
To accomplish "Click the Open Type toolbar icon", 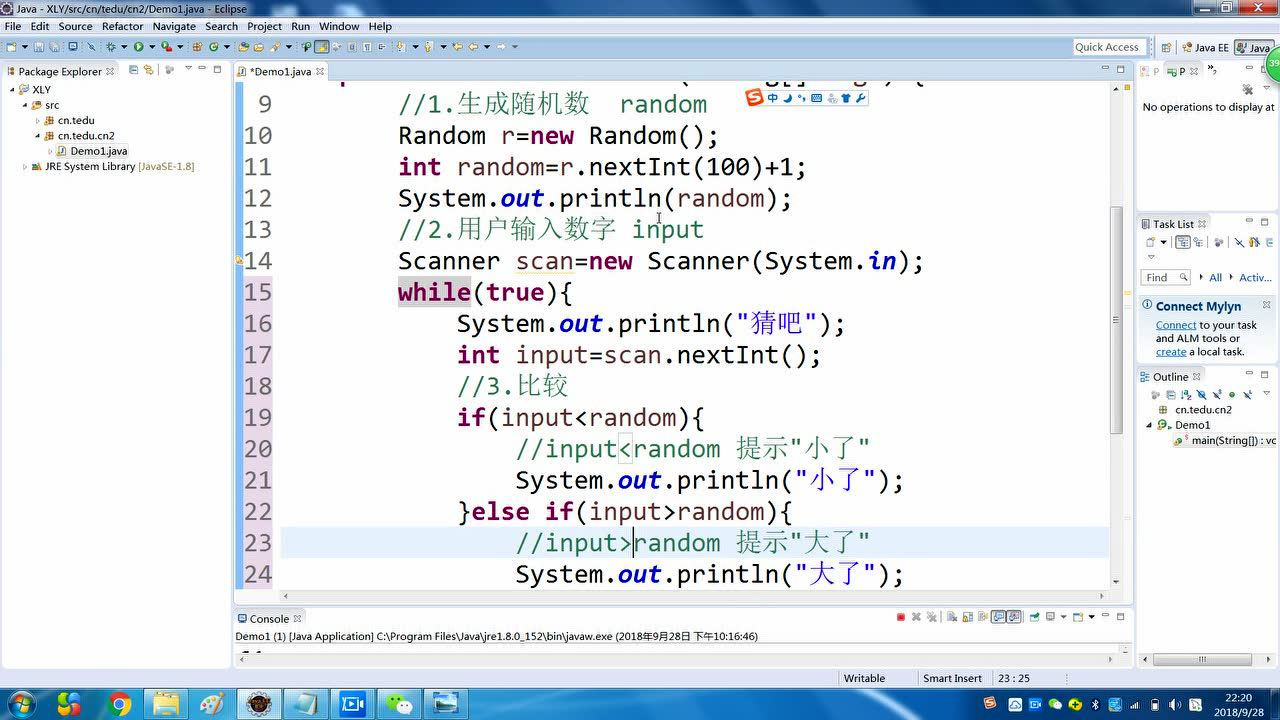I will (243, 46).
